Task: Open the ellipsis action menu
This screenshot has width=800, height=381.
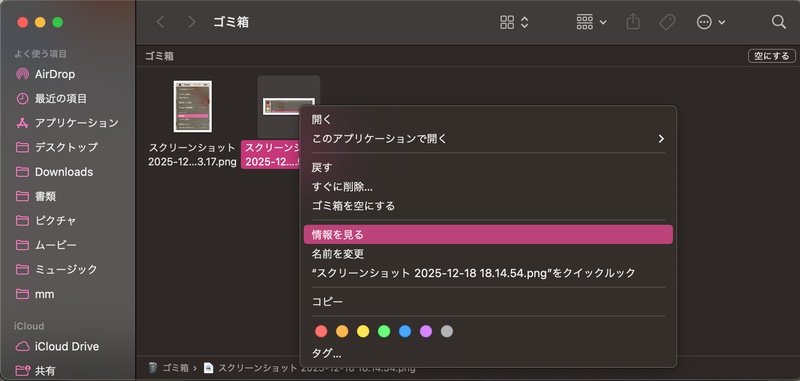Action: click(711, 22)
